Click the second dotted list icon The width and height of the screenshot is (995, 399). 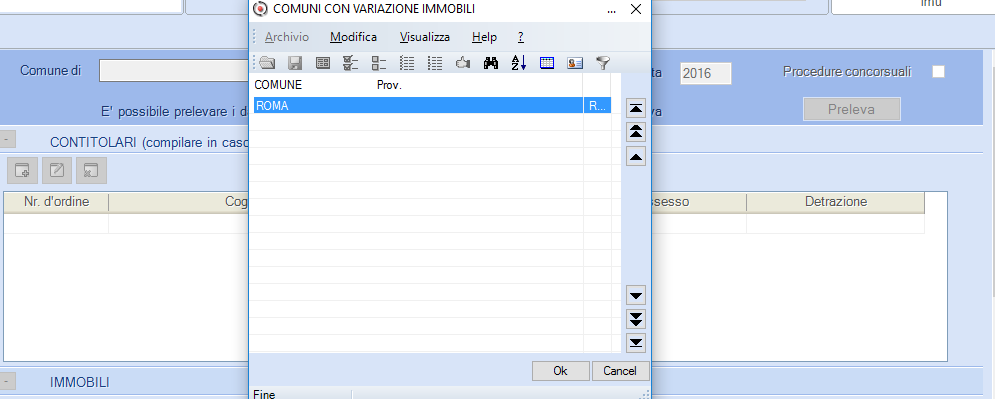435,63
